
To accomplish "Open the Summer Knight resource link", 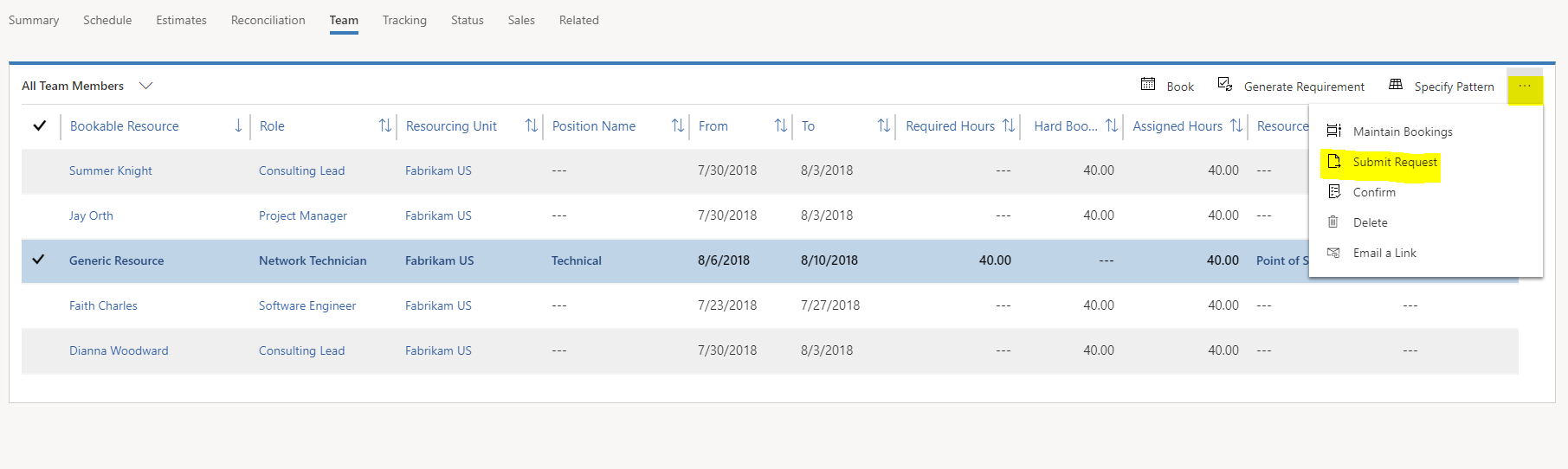I will tap(110, 170).
